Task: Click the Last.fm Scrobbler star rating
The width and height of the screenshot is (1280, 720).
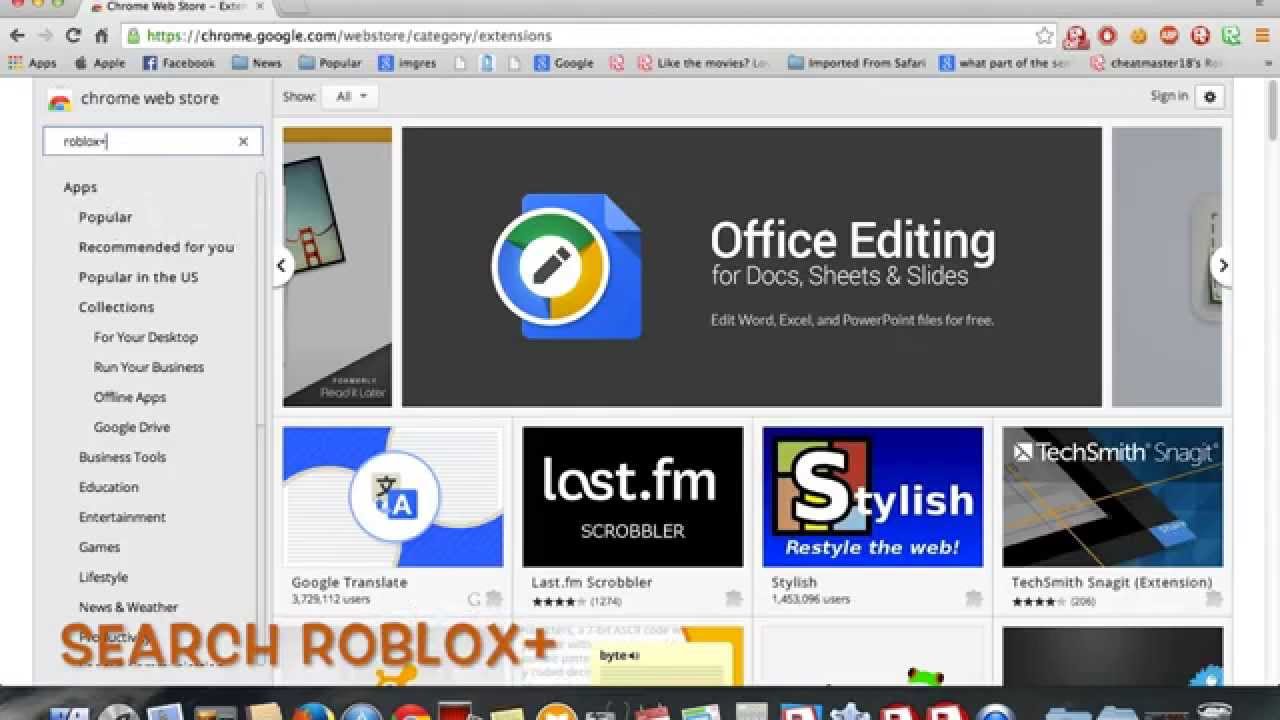Action: click(x=560, y=602)
